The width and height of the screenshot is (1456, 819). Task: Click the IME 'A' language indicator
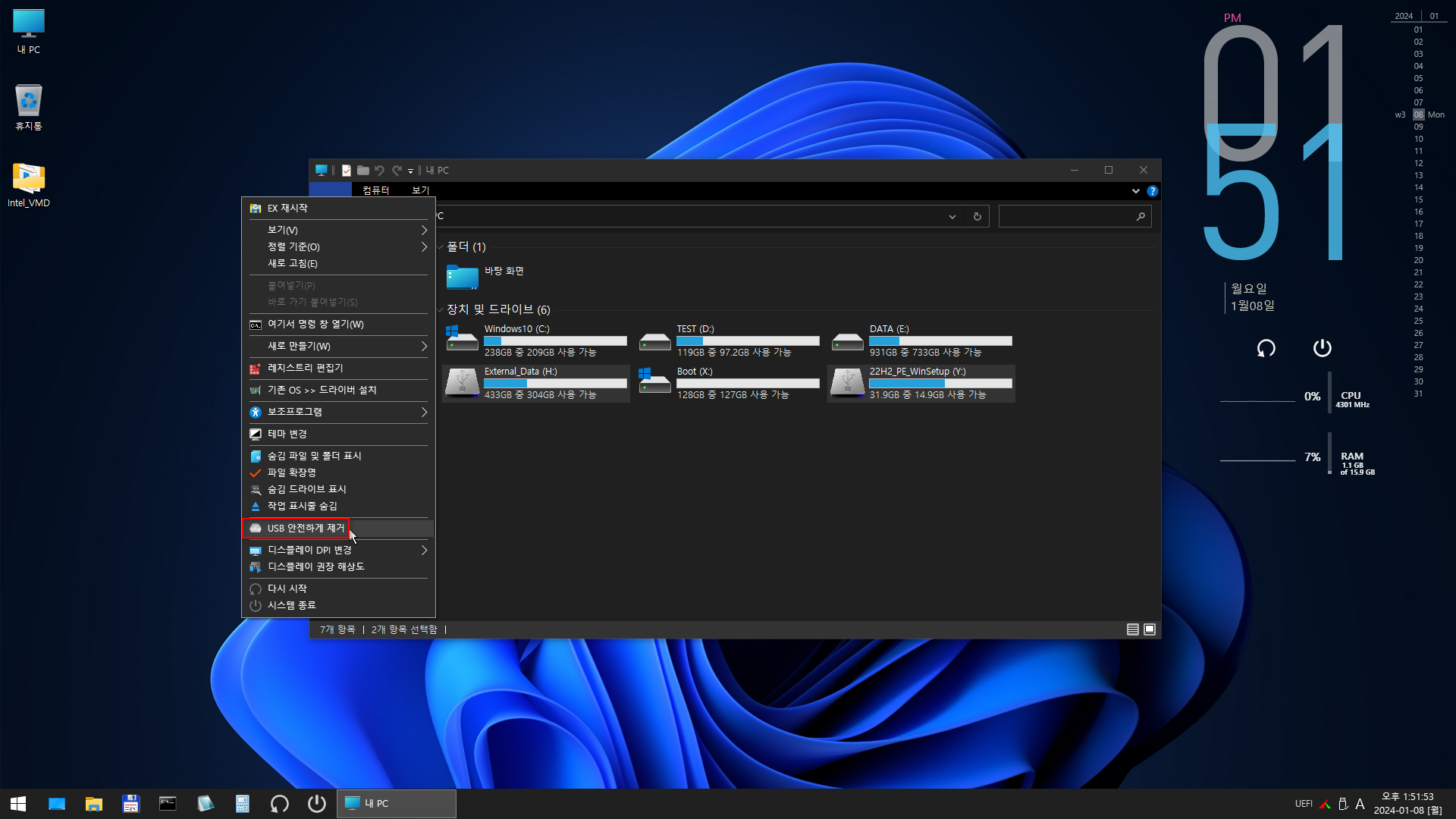pyautogui.click(x=1360, y=804)
